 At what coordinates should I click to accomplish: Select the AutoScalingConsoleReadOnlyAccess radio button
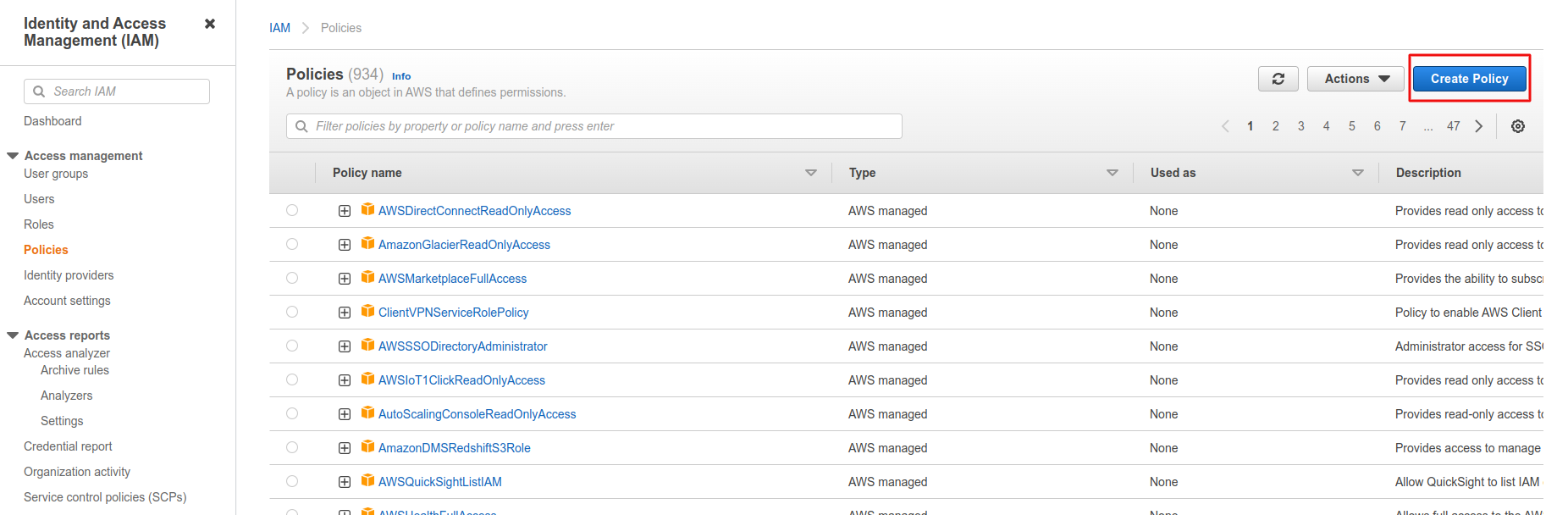tap(292, 413)
